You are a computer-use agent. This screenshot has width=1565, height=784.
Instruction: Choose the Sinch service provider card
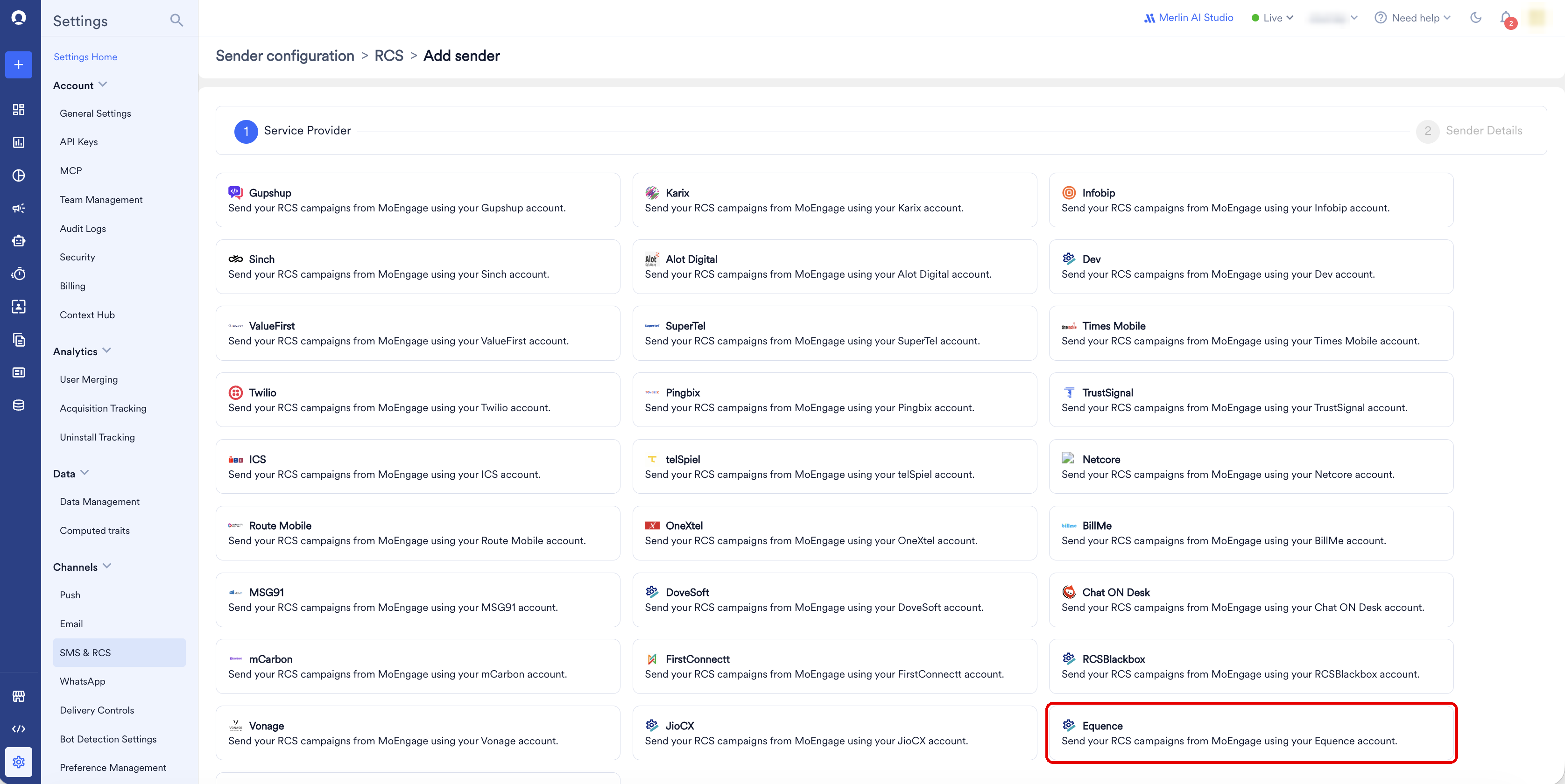tap(418, 266)
